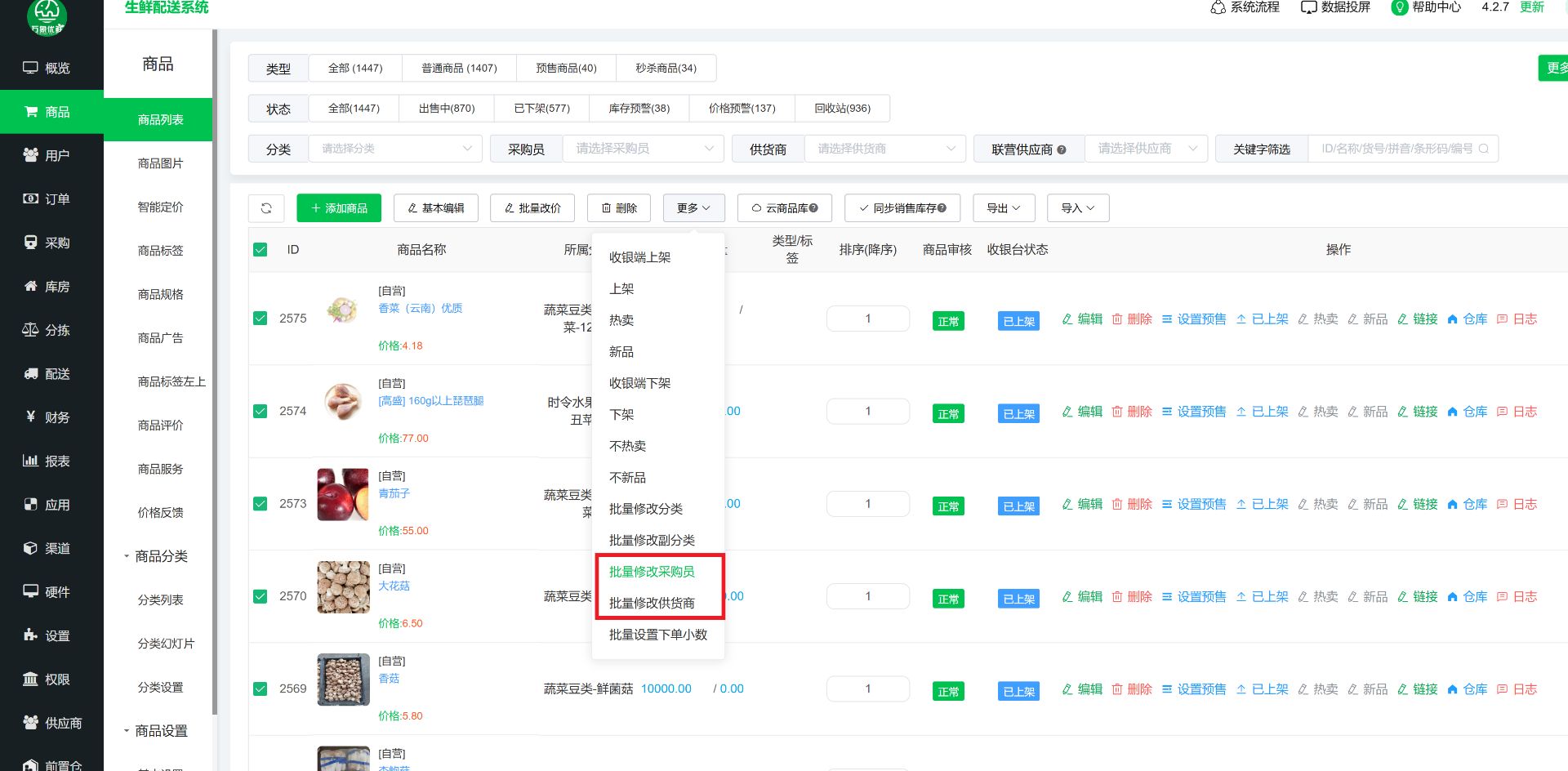Open the 请选择供应商 joint supplier dropdown
This screenshot has width=1568, height=771.
click(1146, 149)
